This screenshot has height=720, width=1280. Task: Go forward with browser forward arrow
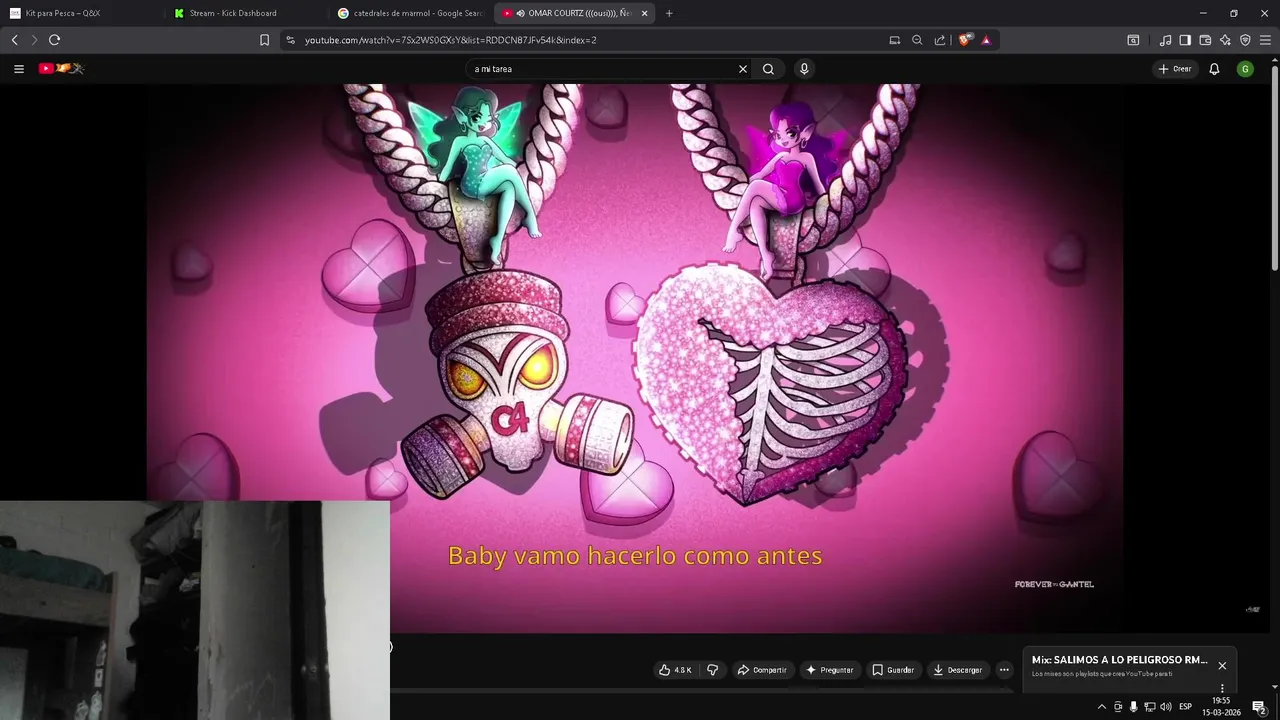click(34, 40)
